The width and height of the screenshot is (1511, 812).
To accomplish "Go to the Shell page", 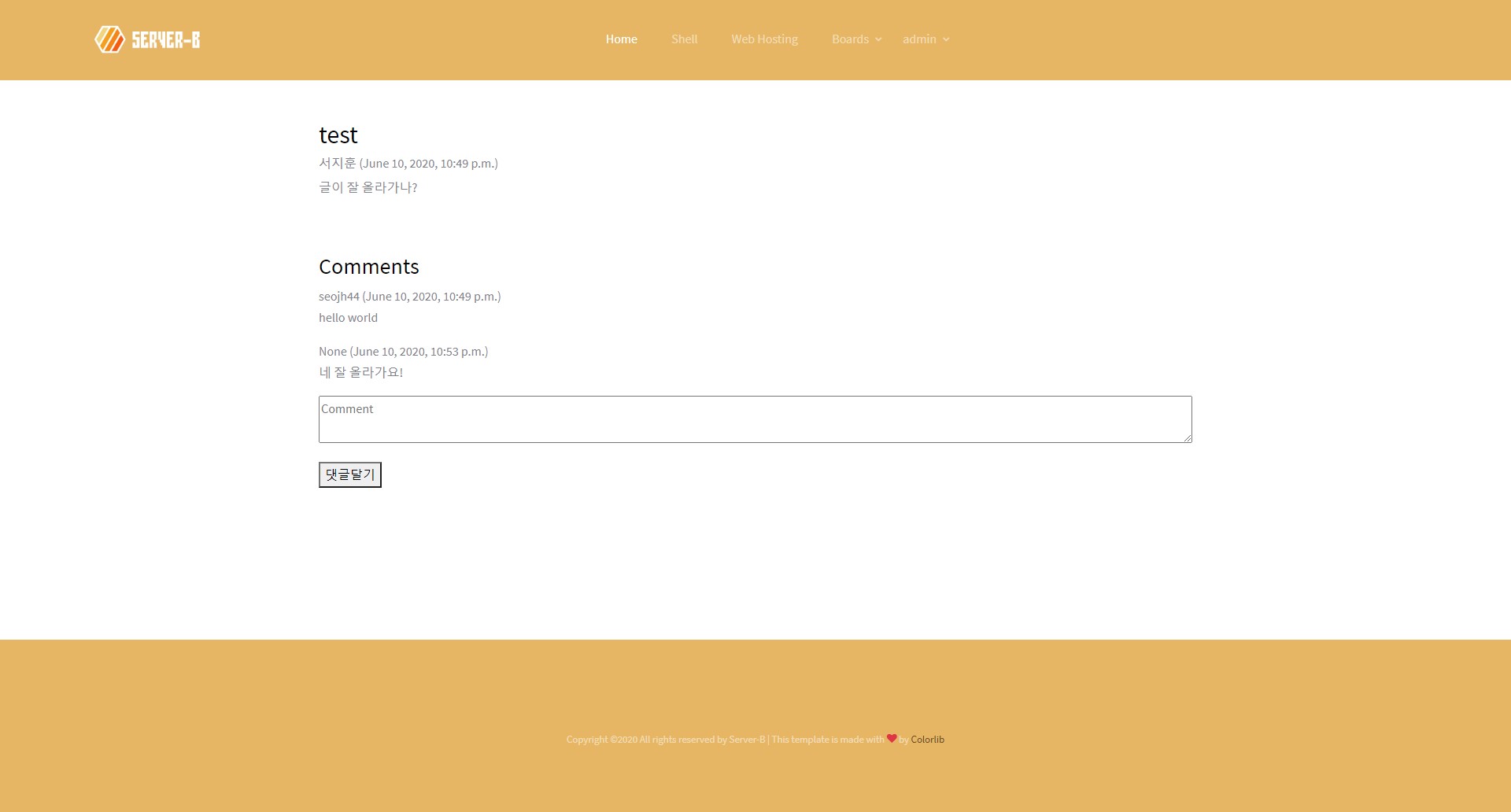I will click(684, 39).
